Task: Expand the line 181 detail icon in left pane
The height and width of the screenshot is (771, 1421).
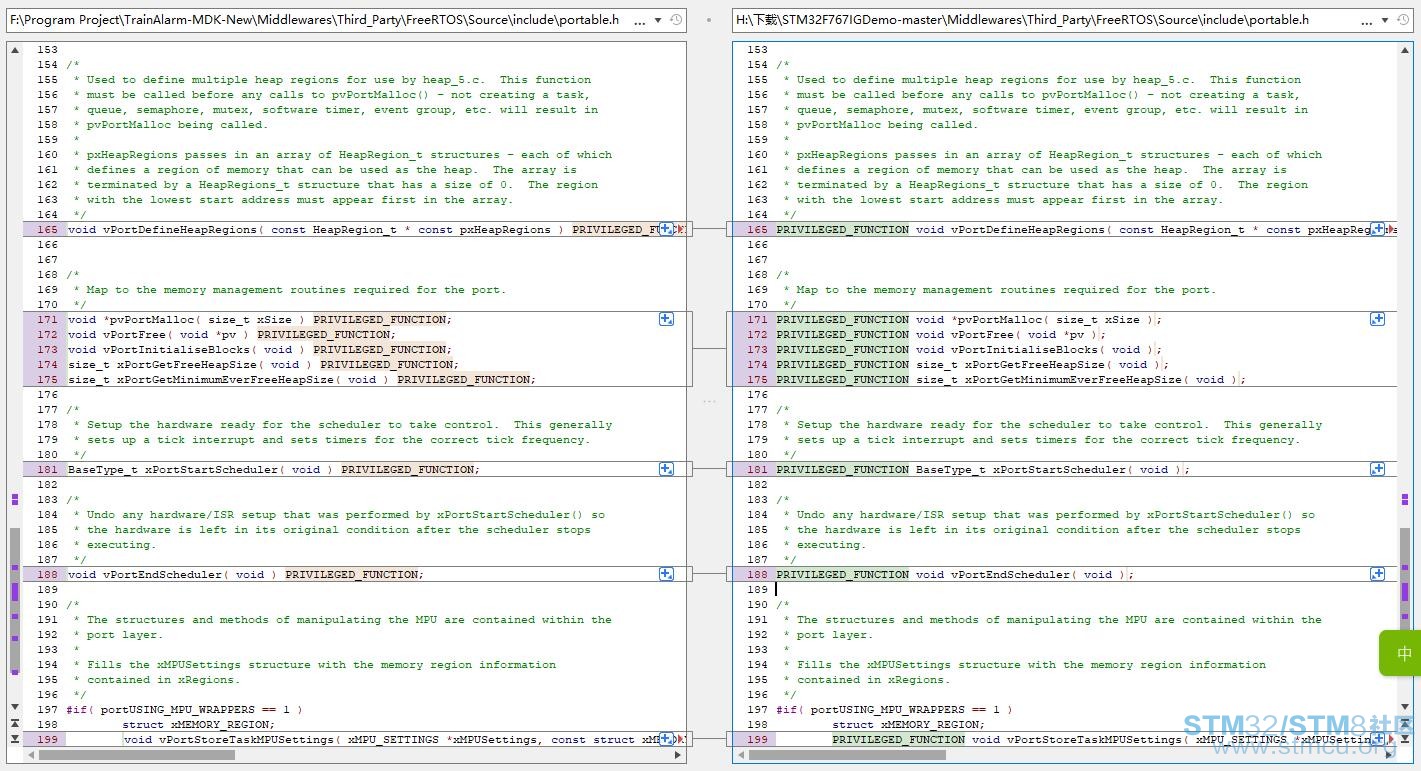Action: [666, 469]
